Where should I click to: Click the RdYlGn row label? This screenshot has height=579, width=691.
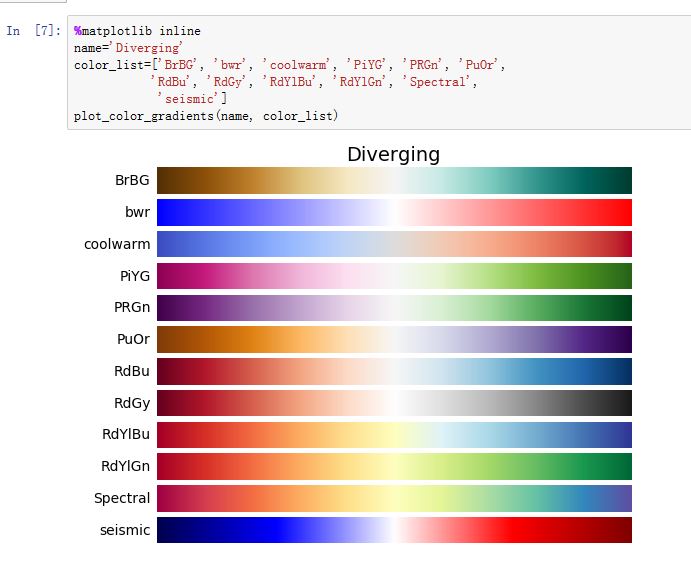tap(126, 466)
